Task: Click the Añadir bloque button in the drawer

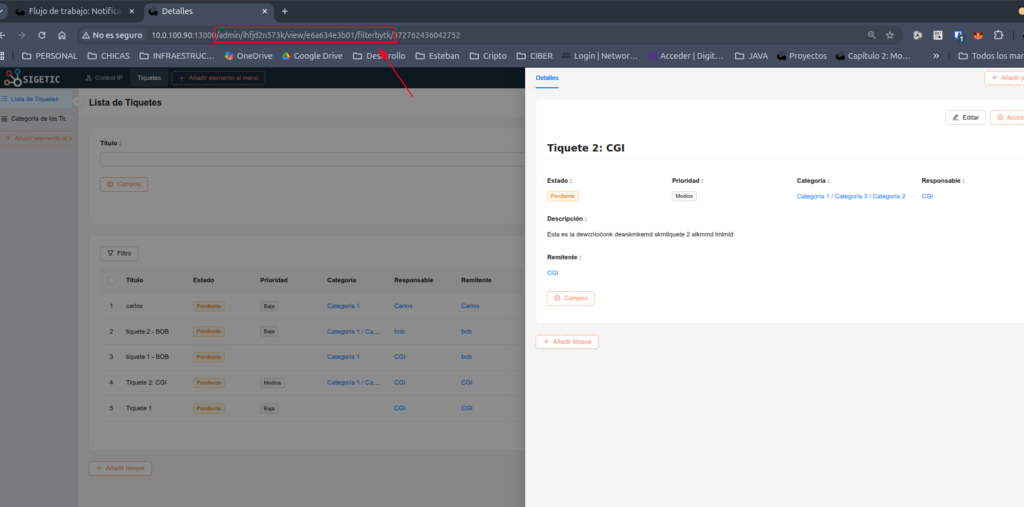Action: click(x=567, y=342)
